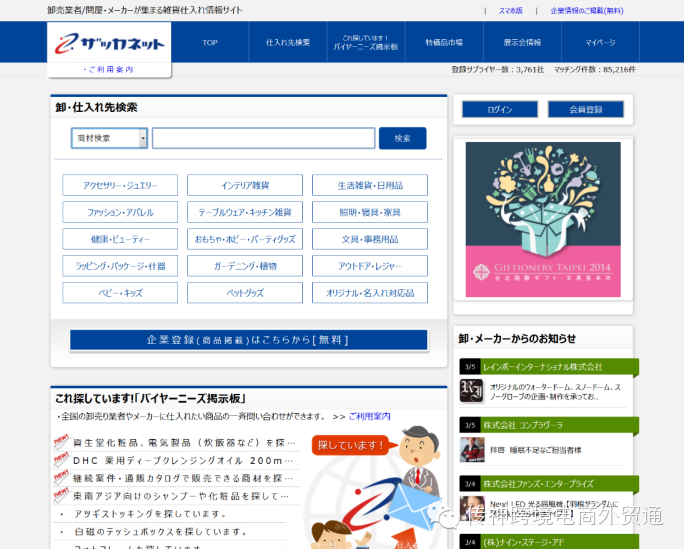This screenshot has width=684, height=549.
Task: Open マイページ nav item
Action: click(x=600, y=42)
